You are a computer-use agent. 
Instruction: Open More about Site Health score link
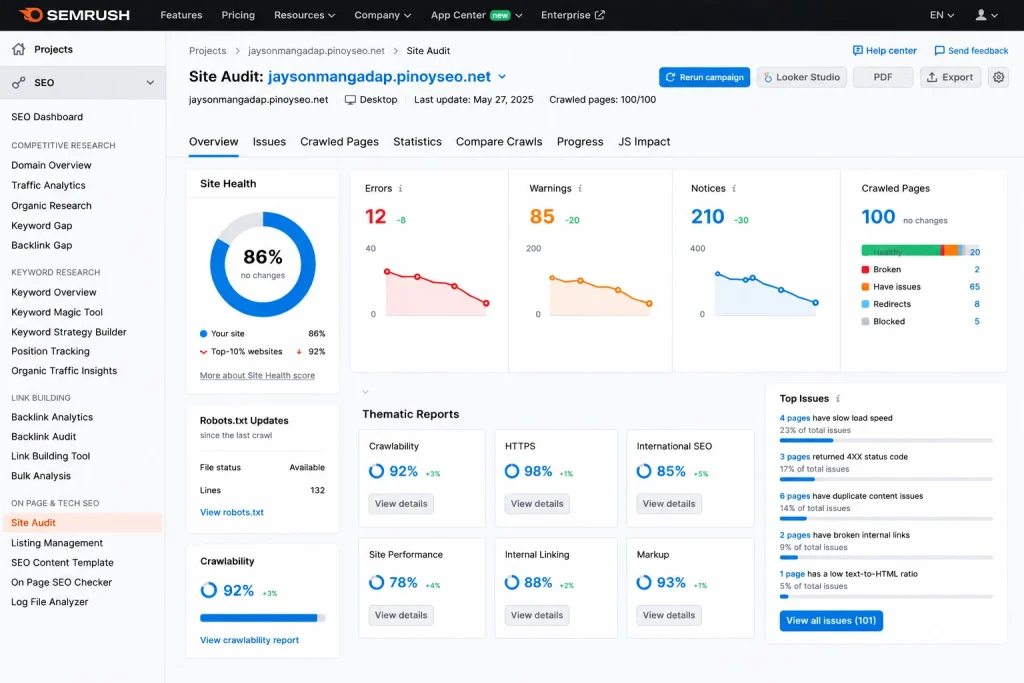(x=257, y=375)
